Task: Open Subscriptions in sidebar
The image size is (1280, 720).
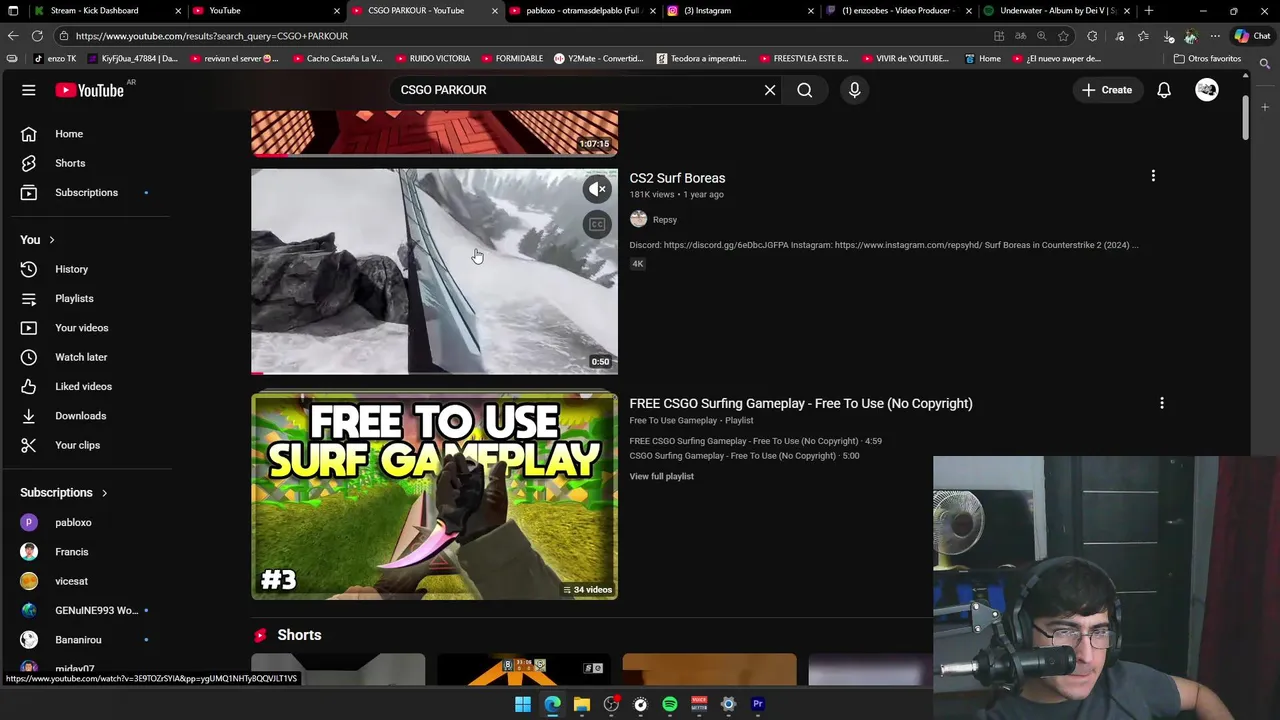Action: (x=86, y=192)
